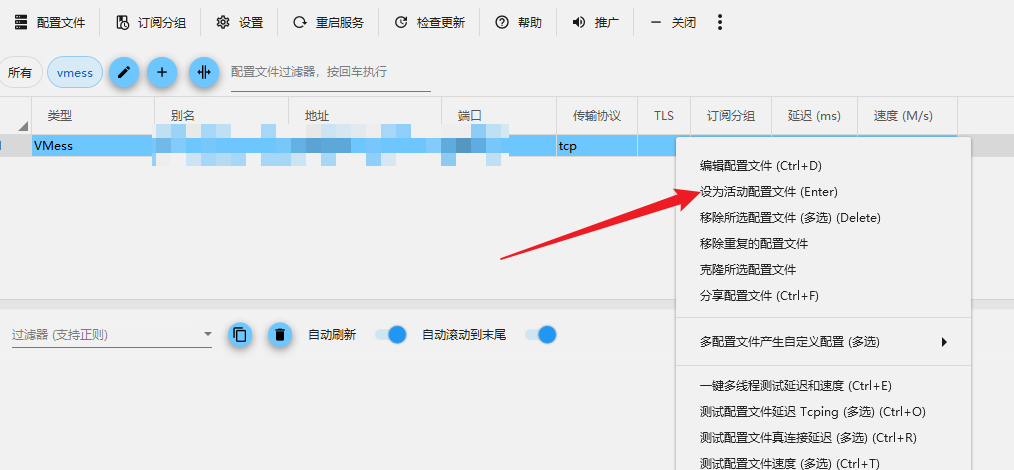Image resolution: width=1014 pixels, height=470 pixels.
Task: Open the 设置 settings button
Action: click(240, 22)
